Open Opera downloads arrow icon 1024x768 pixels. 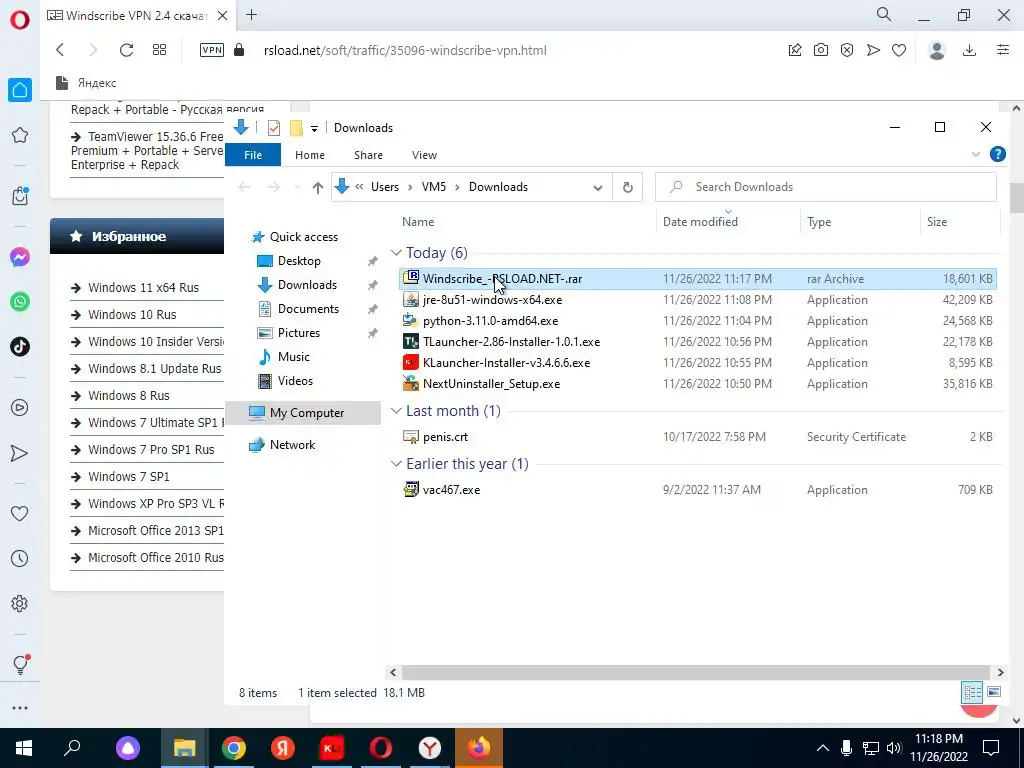click(x=970, y=50)
